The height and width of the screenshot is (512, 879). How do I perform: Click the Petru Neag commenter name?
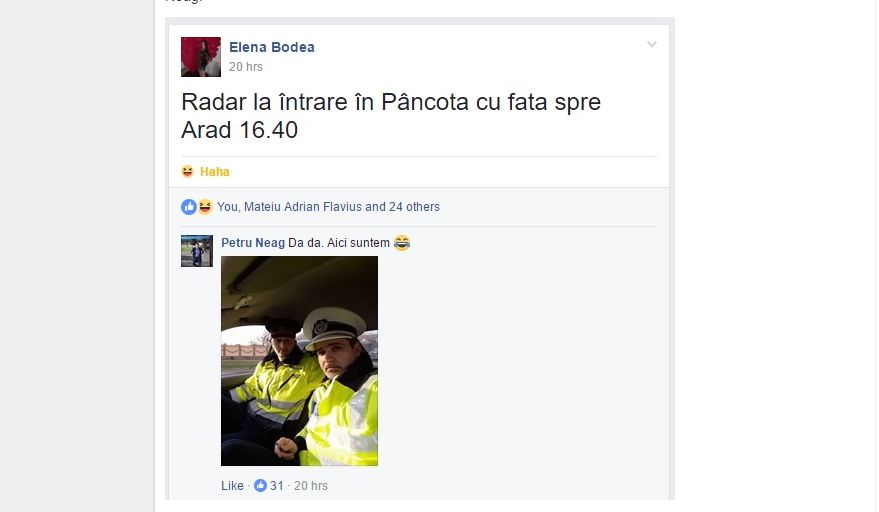coord(253,243)
